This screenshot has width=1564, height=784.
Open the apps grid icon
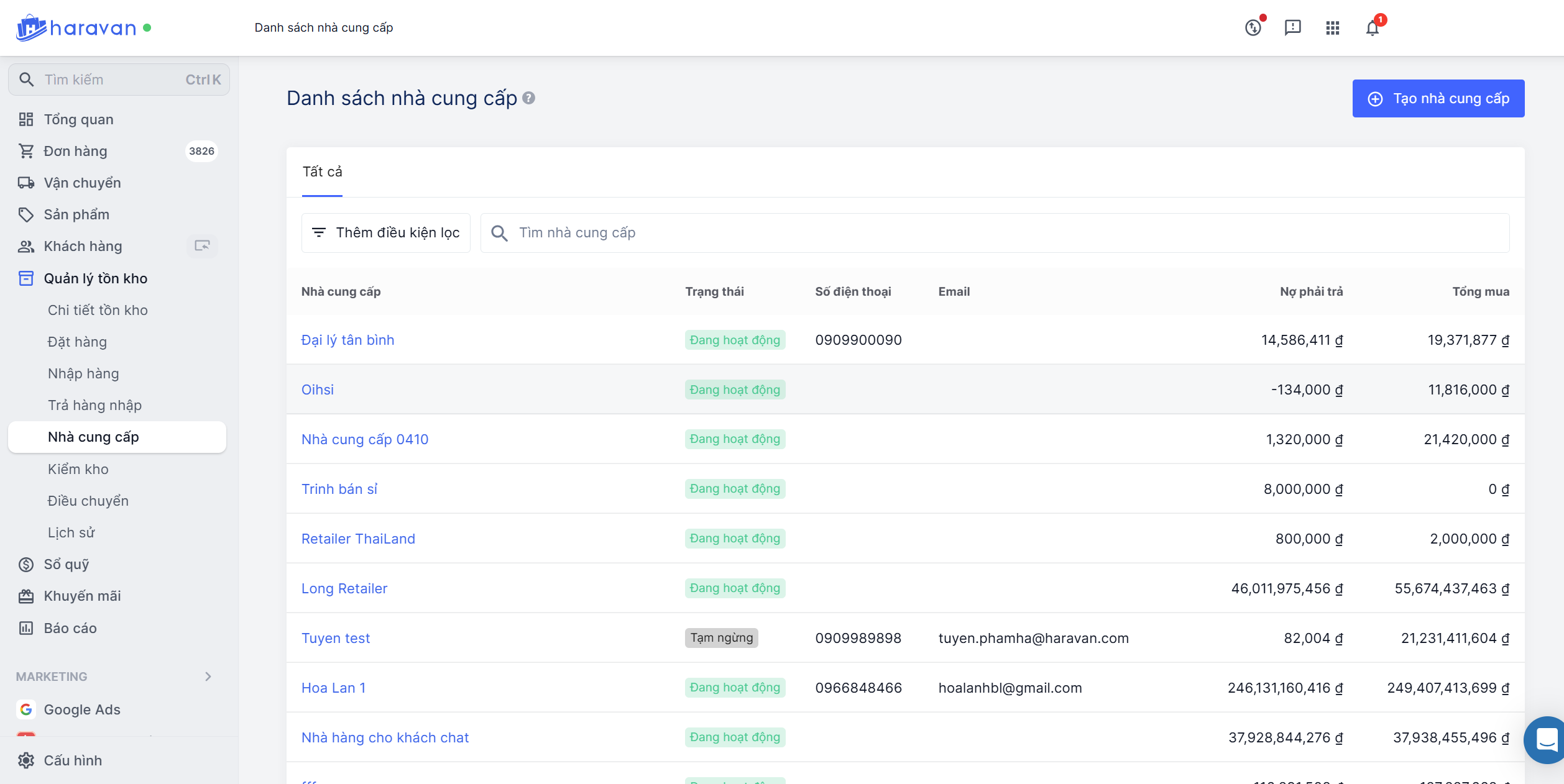click(x=1332, y=28)
